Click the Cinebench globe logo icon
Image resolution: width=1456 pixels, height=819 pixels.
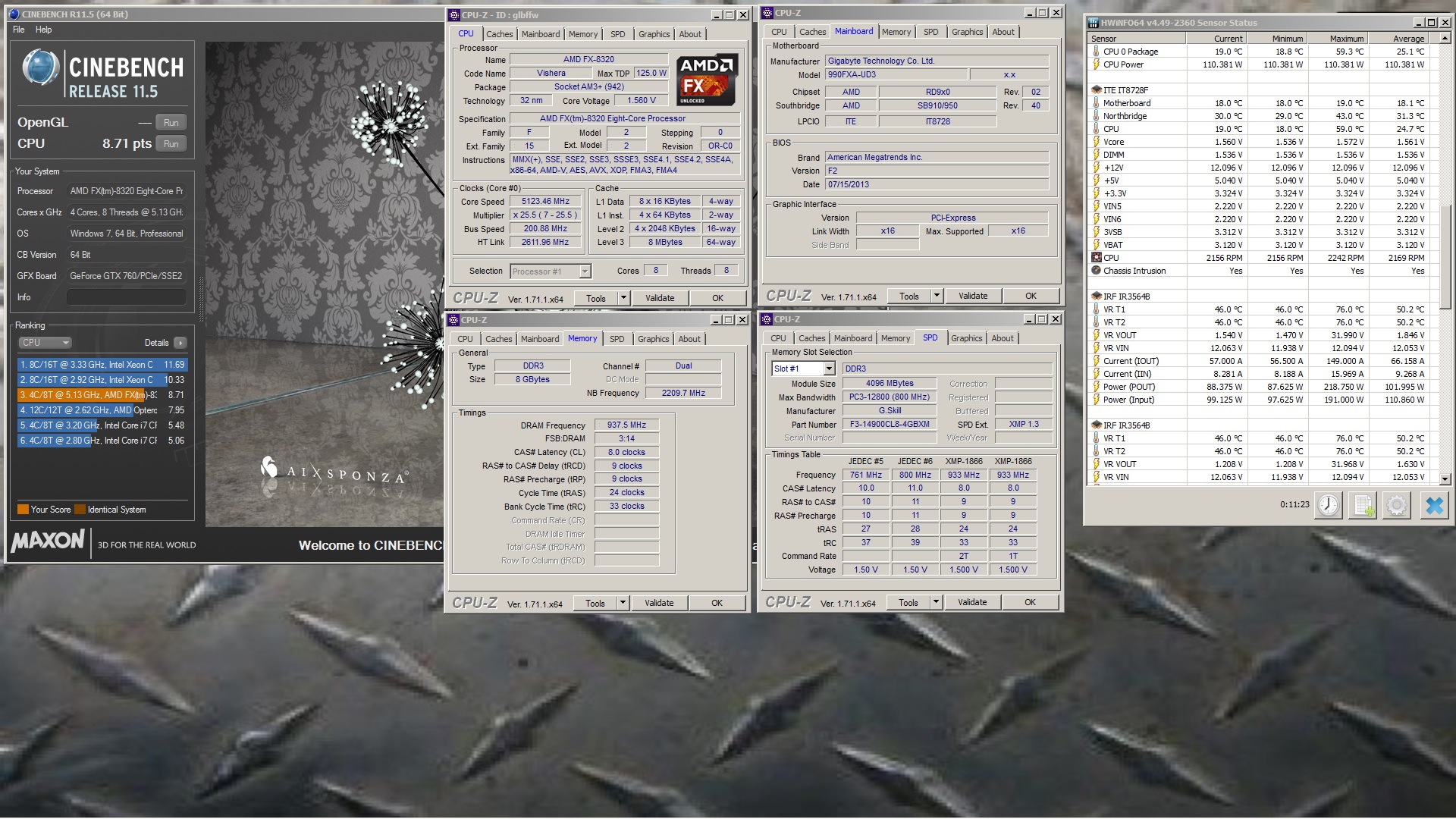pyautogui.click(x=41, y=67)
